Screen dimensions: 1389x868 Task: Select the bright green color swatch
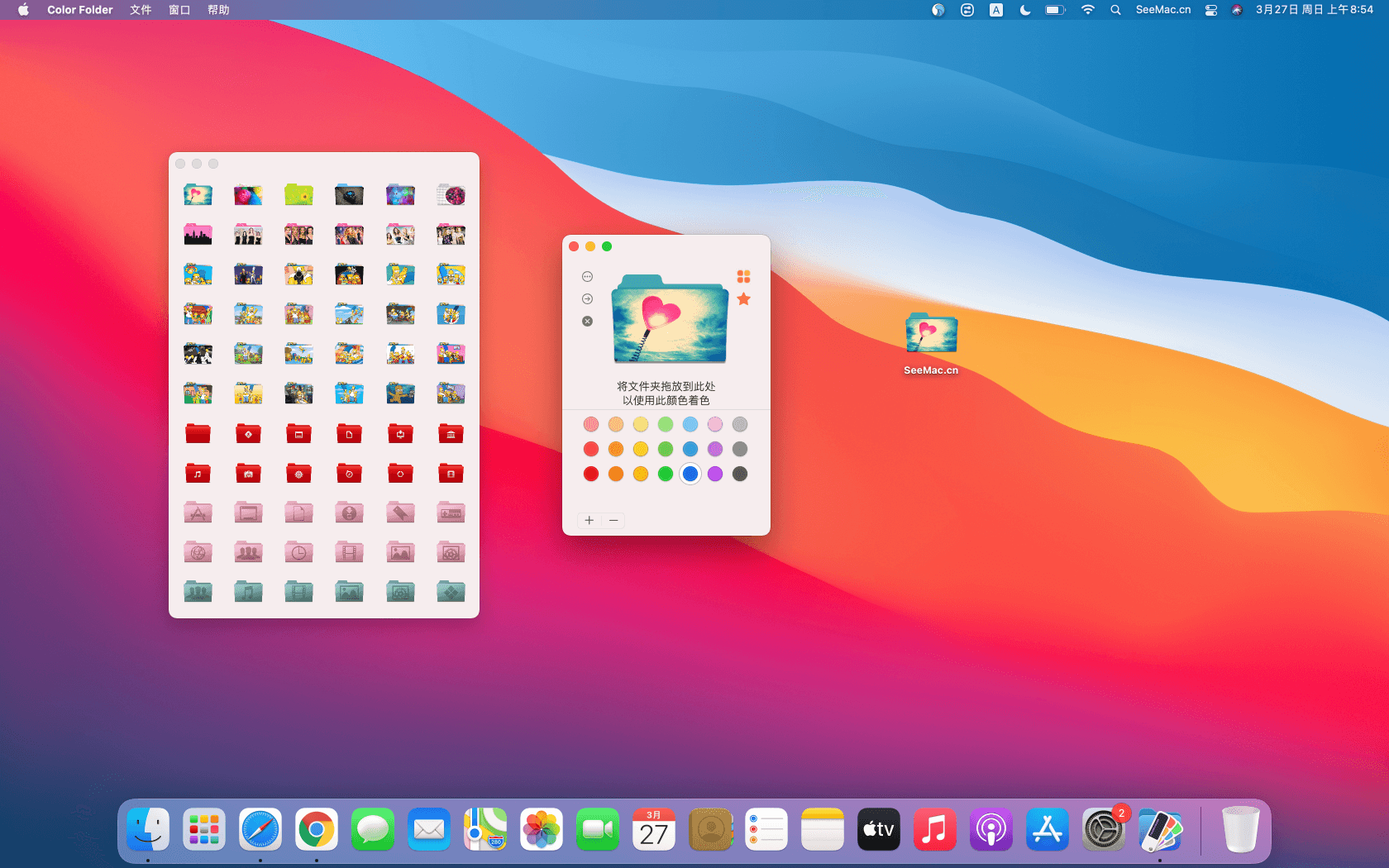(x=666, y=474)
